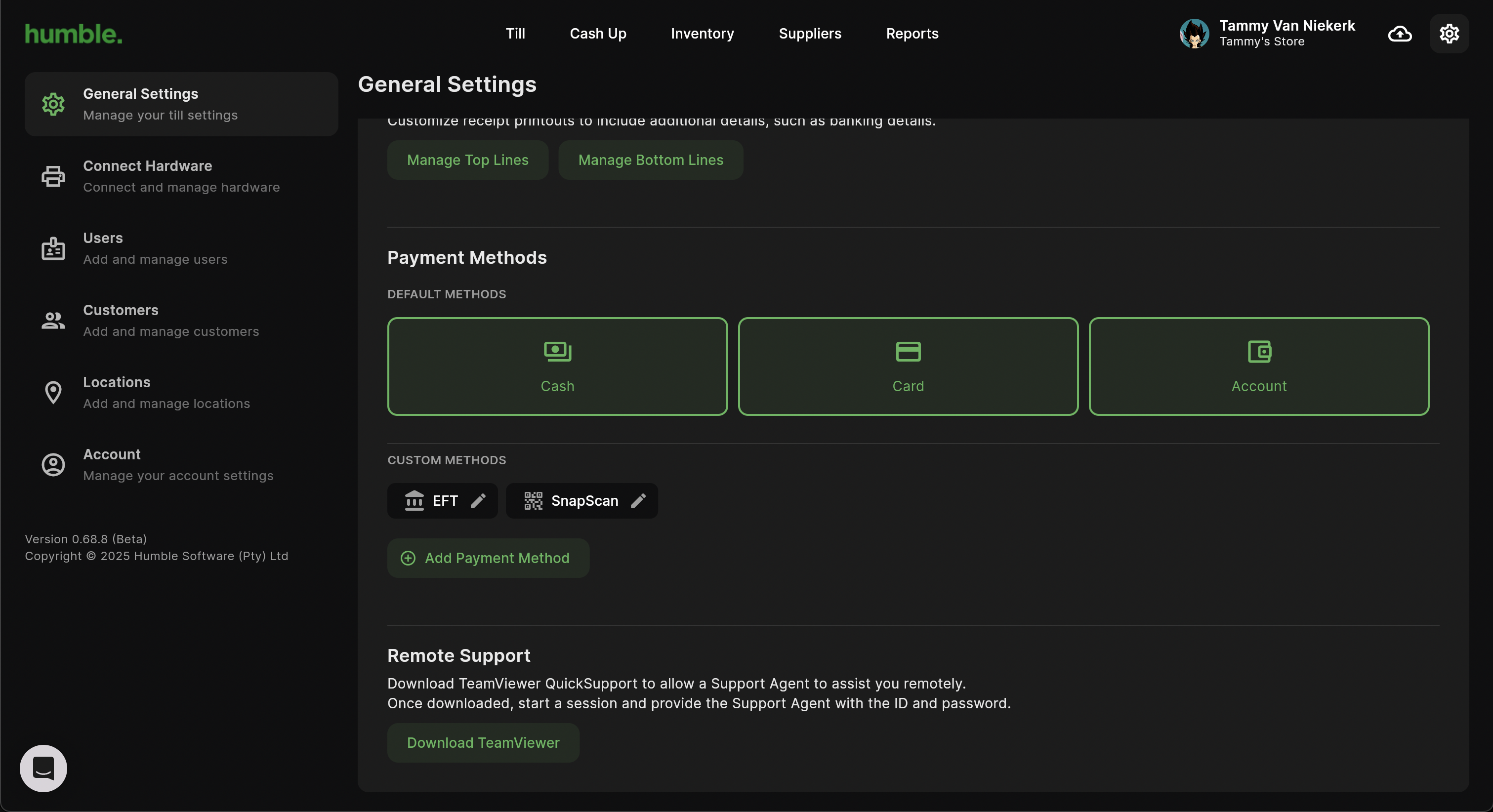1493x812 pixels.
Task: Open Tammy Van Niekerk profile avatar
Action: coord(1194,34)
